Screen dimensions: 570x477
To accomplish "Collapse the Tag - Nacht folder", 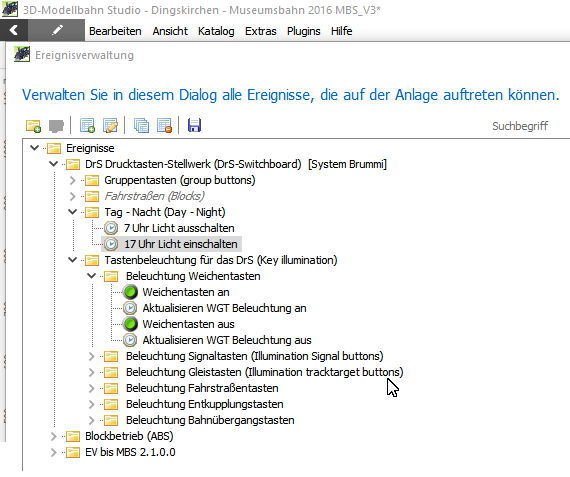I will pyautogui.click(x=72, y=212).
